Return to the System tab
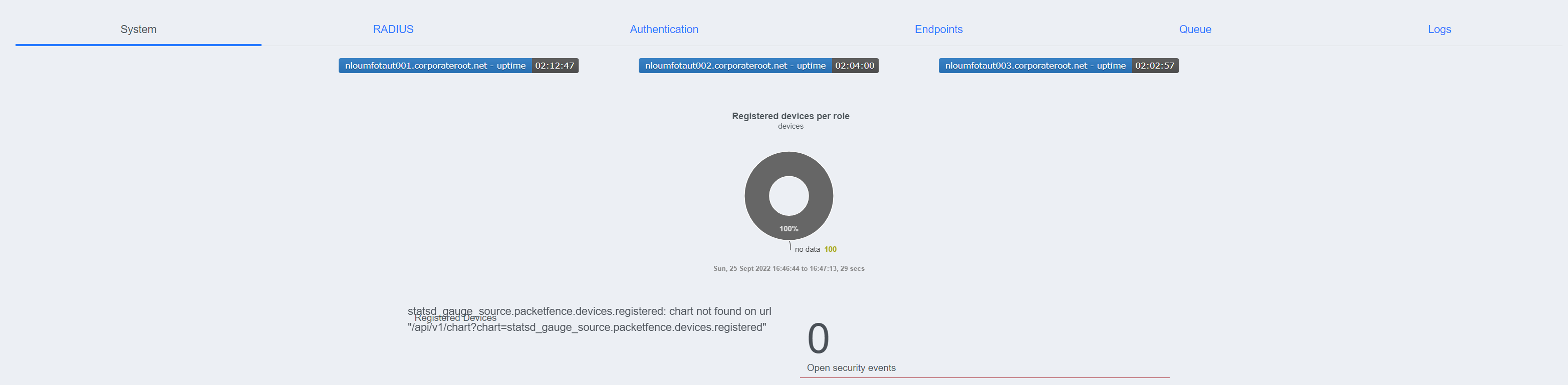The image size is (1568, 385). click(138, 29)
